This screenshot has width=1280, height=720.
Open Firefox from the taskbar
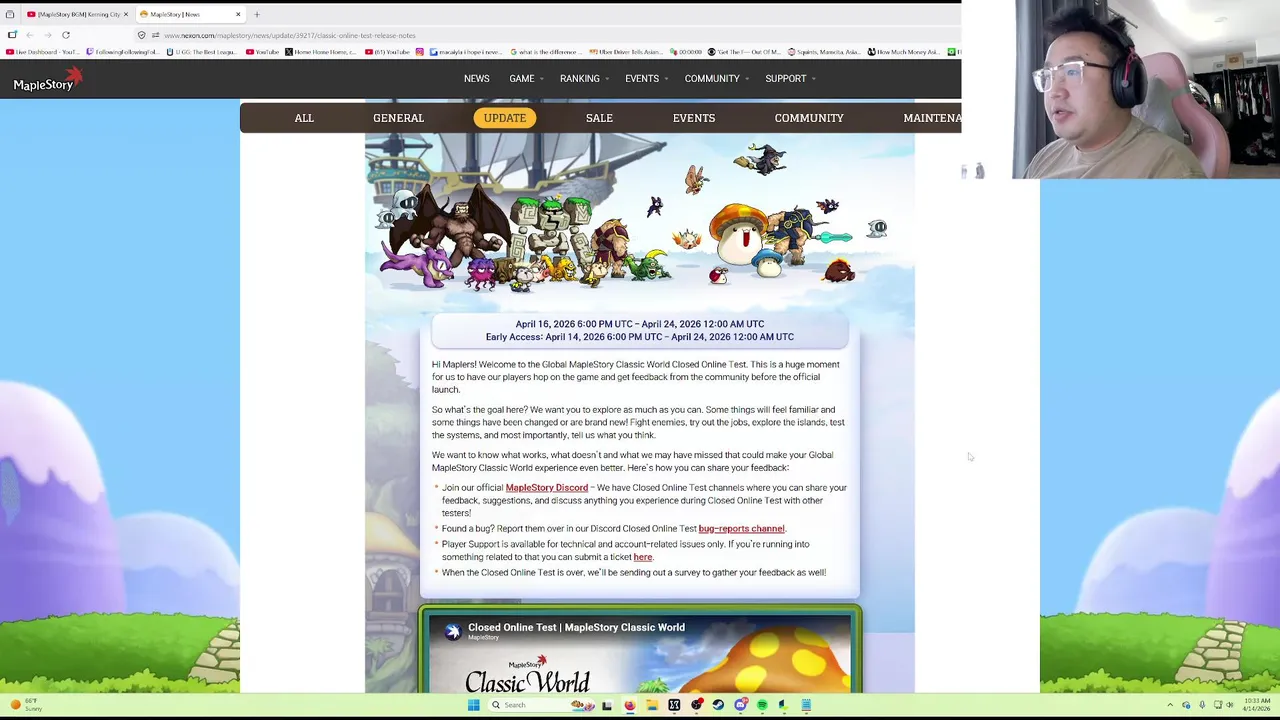pos(629,705)
